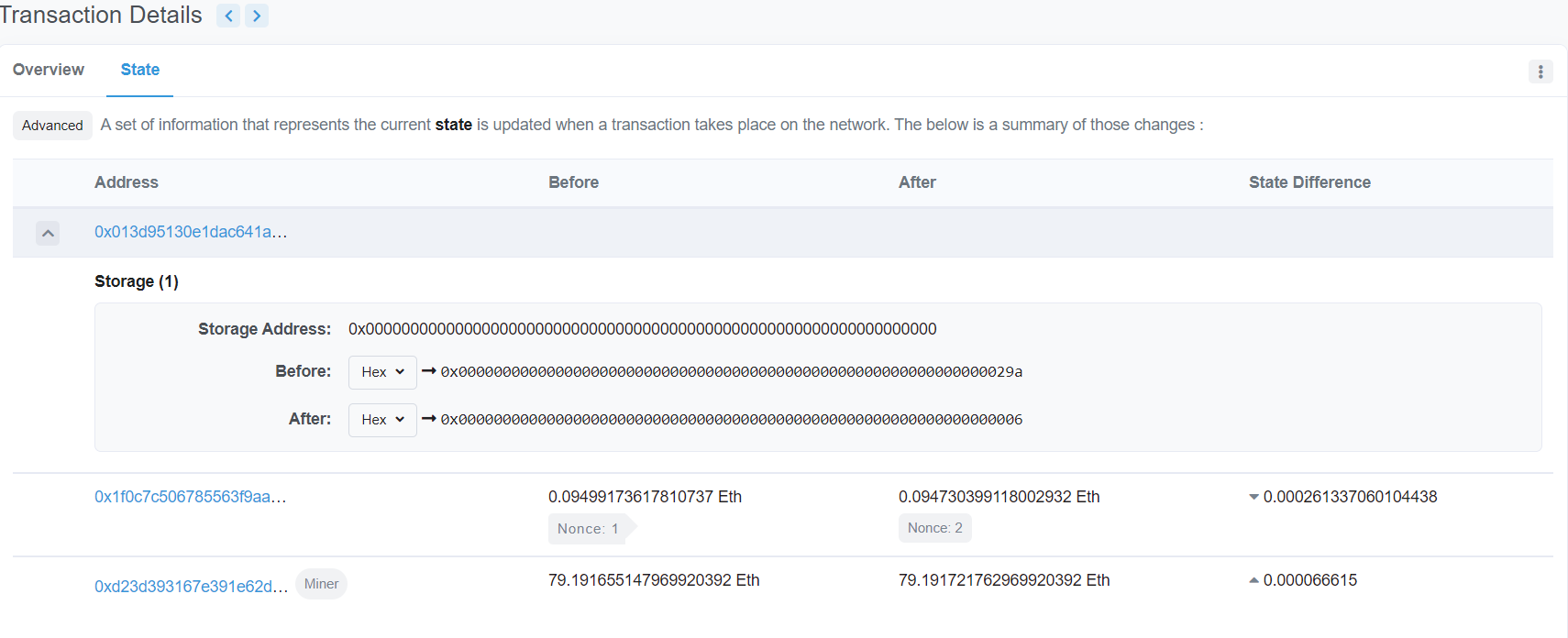Viewport: 1568px width, 638px height.
Task: Click the Advanced button
Action: click(x=52, y=126)
